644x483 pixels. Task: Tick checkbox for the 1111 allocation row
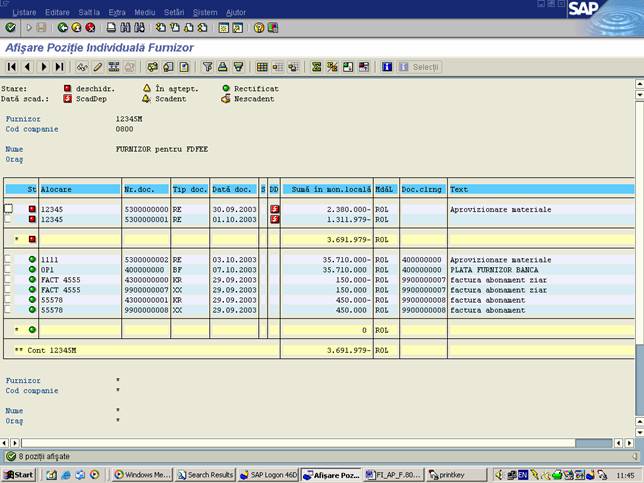[9, 260]
